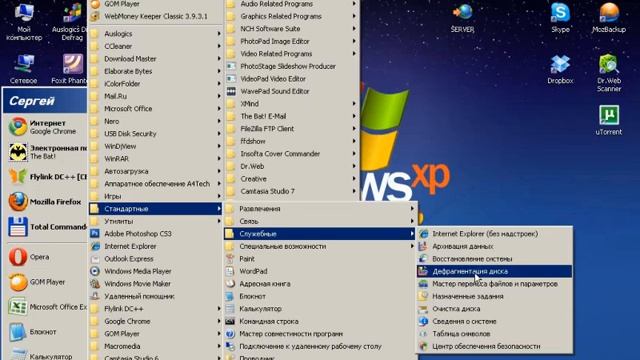Launch Dr.Web Scanner from desktop
The width and height of the screenshot is (640, 360).
point(609,73)
